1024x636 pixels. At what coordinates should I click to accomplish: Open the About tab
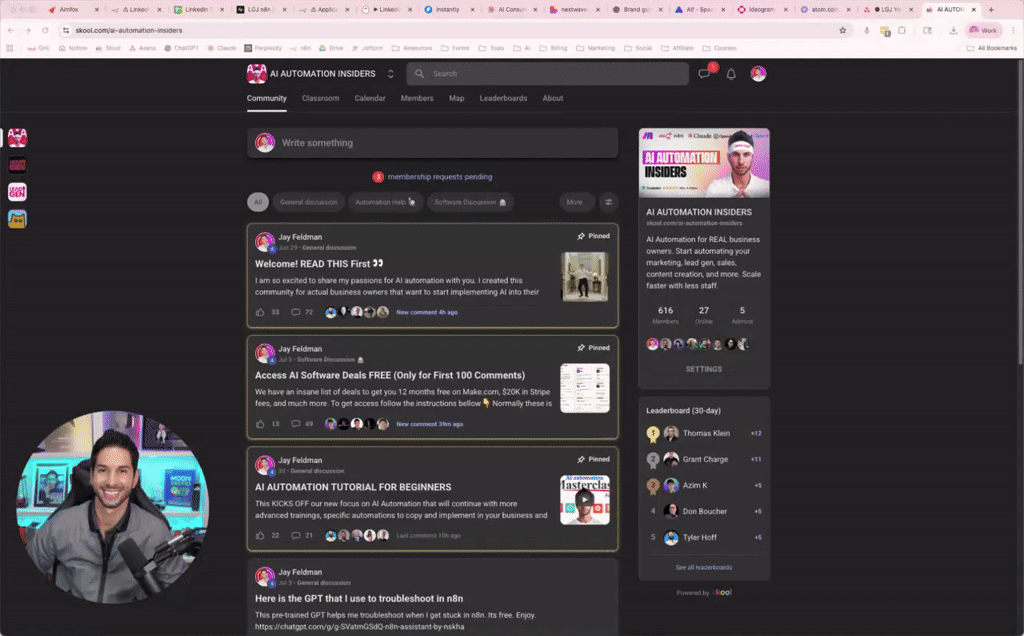click(553, 98)
